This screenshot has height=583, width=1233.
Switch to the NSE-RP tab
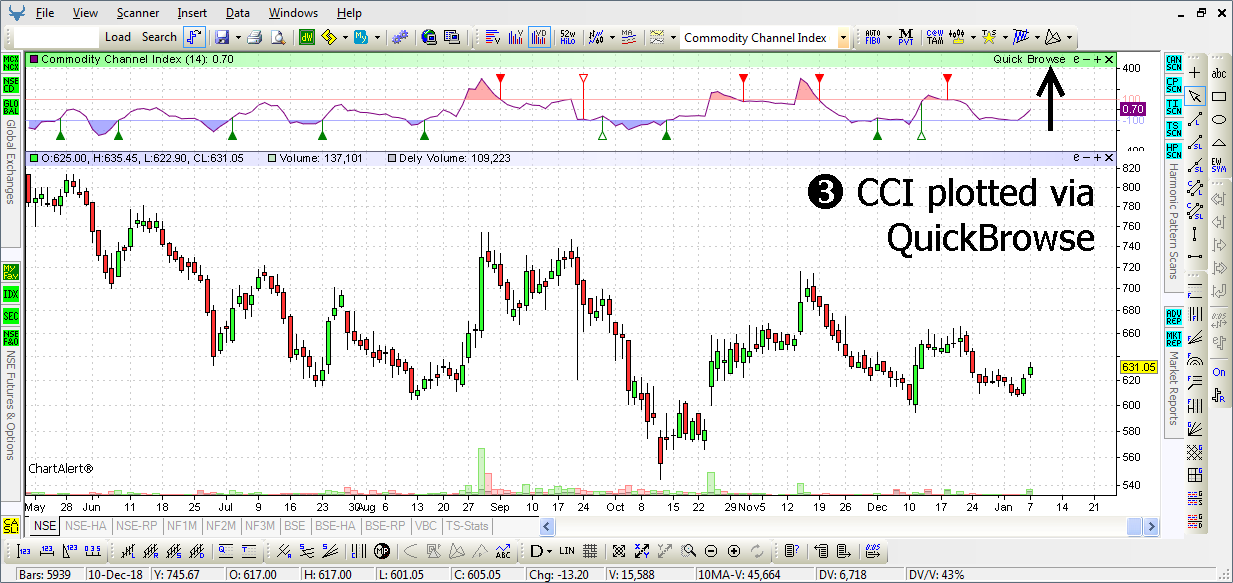point(136,526)
